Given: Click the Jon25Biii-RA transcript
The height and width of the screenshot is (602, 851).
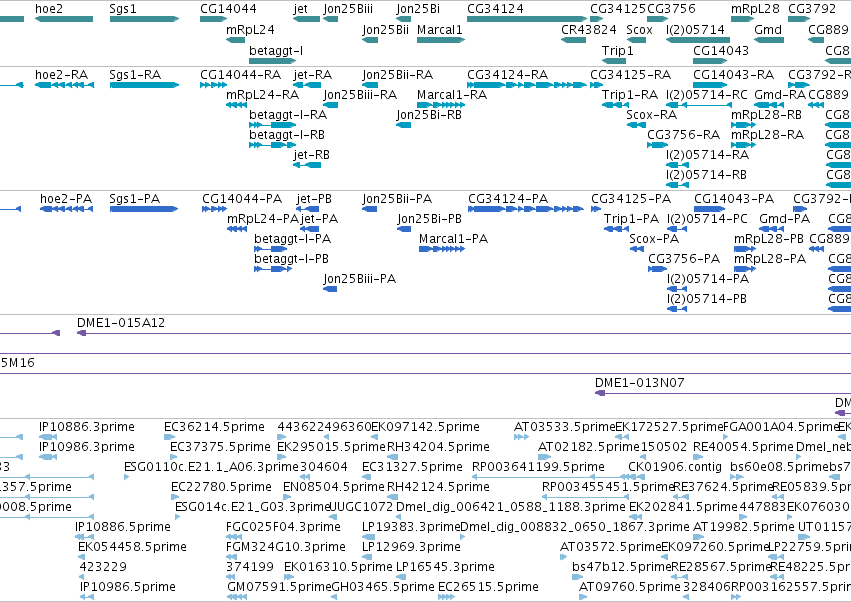Looking at the screenshot, I should pos(331,105).
